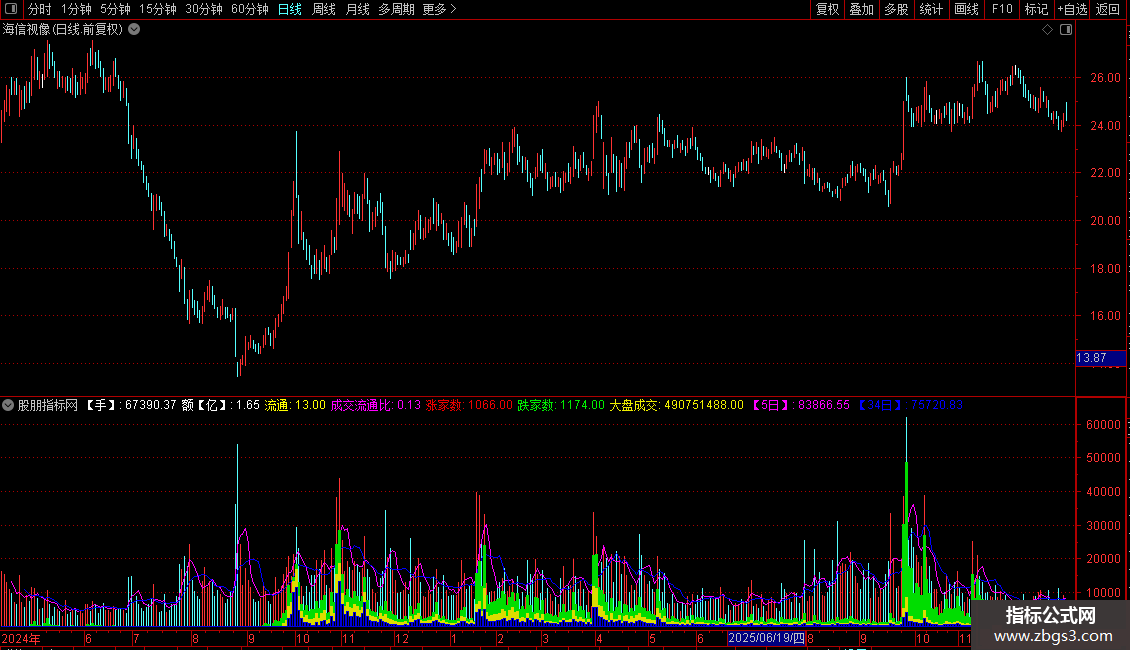
Task: Click the 返回 back button
Action: (1108, 9)
